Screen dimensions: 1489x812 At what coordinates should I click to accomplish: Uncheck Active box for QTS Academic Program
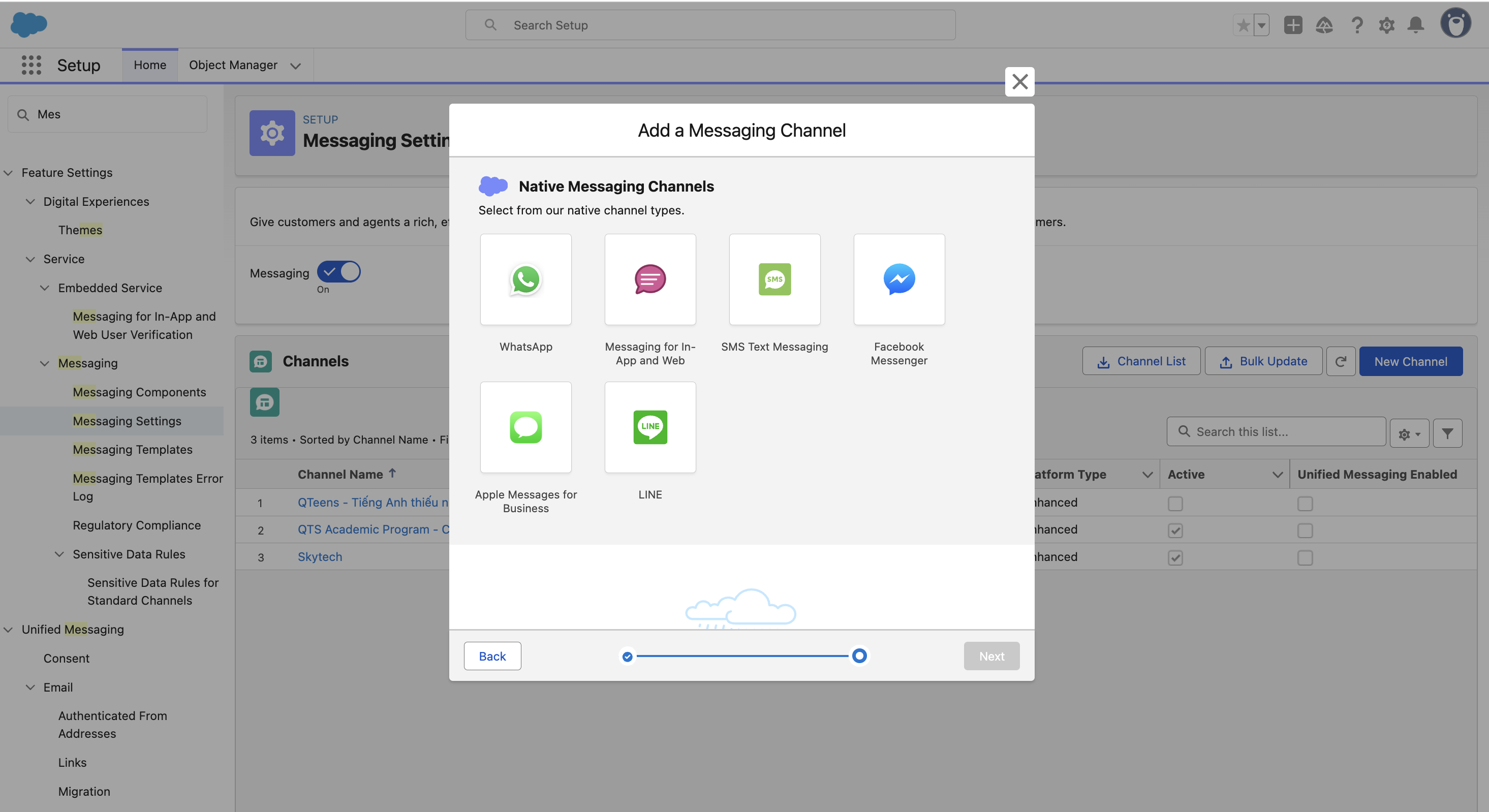1175,530
